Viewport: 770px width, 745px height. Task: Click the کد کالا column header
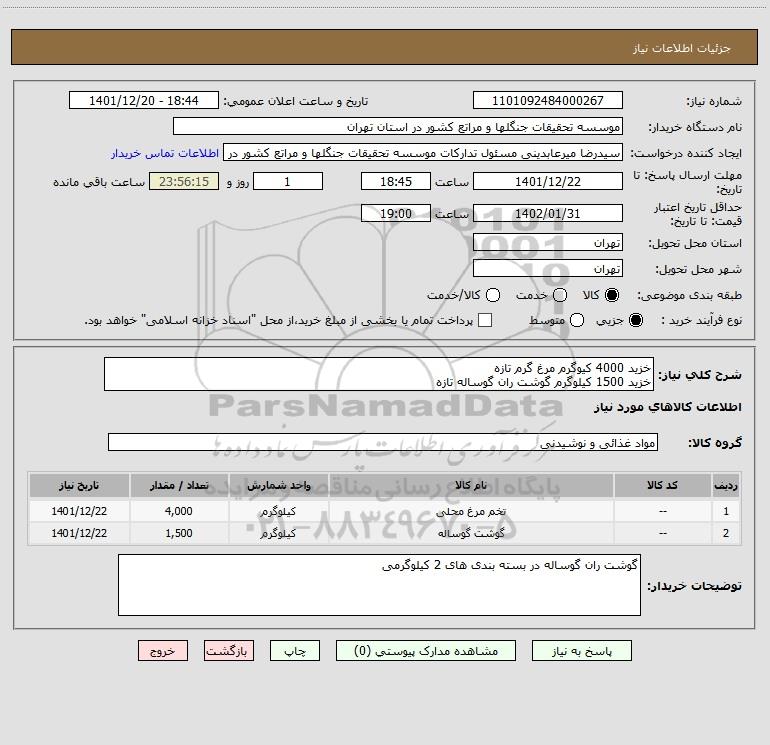tap(662, 485)
